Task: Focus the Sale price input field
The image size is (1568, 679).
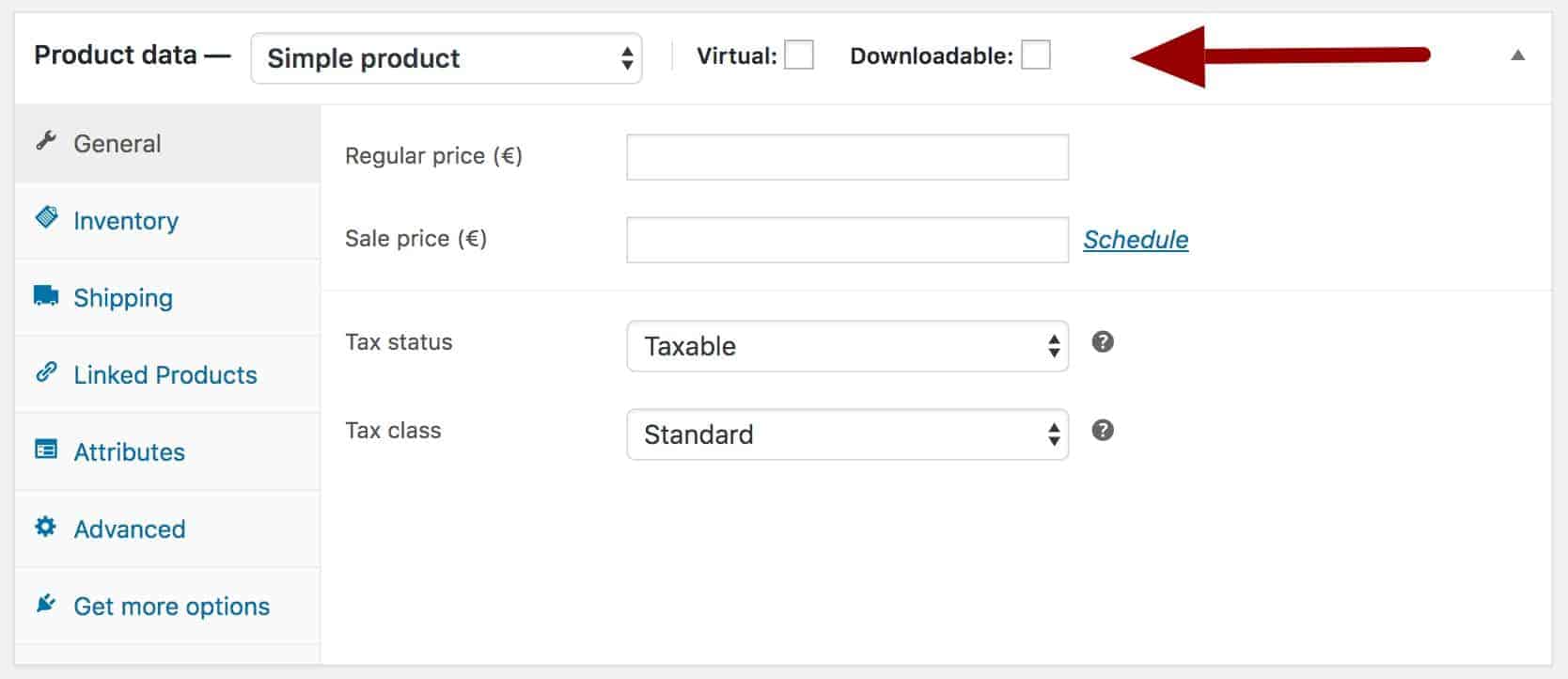Action: 847,240
